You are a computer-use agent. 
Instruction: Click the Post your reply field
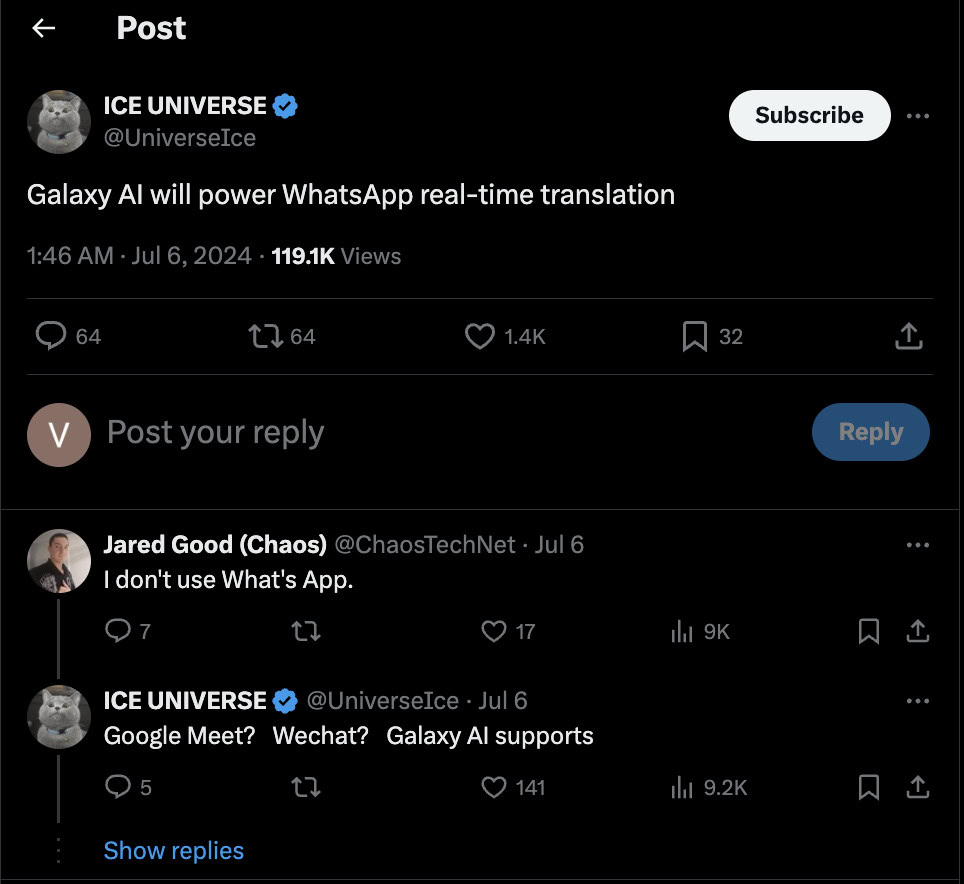point(400,432)
